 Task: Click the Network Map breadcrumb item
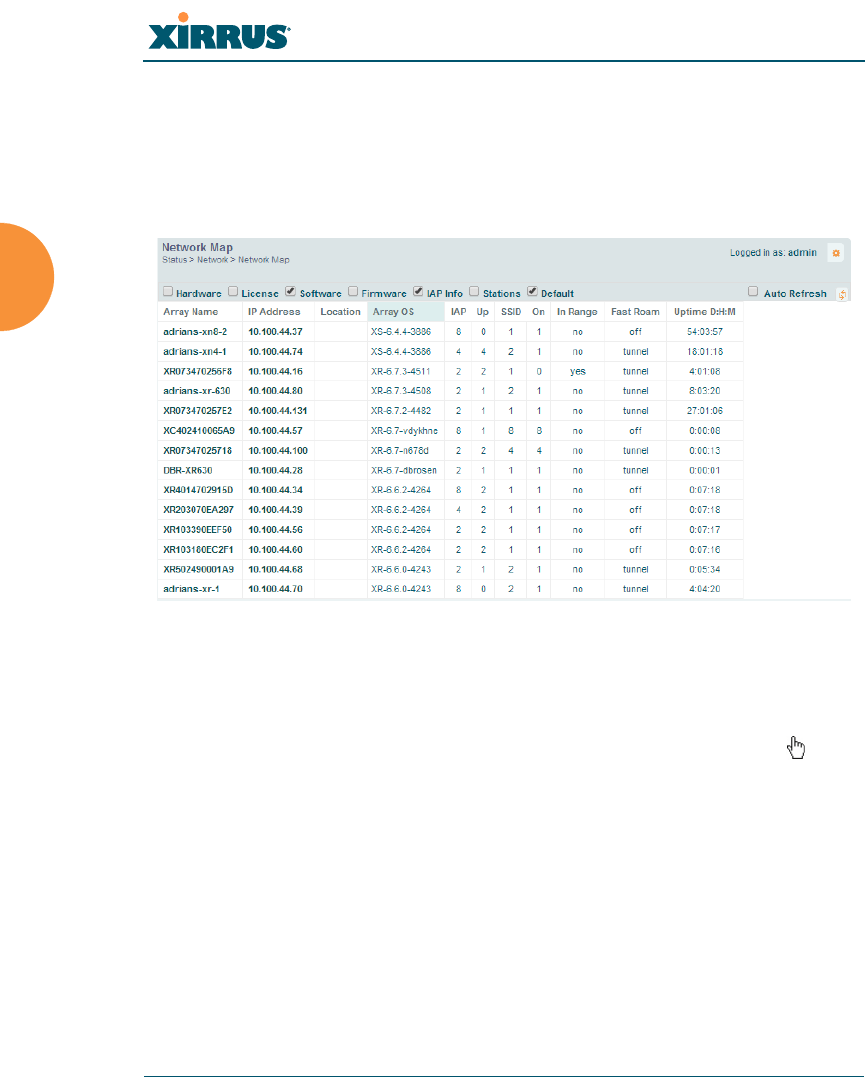(x=264, y=260)
